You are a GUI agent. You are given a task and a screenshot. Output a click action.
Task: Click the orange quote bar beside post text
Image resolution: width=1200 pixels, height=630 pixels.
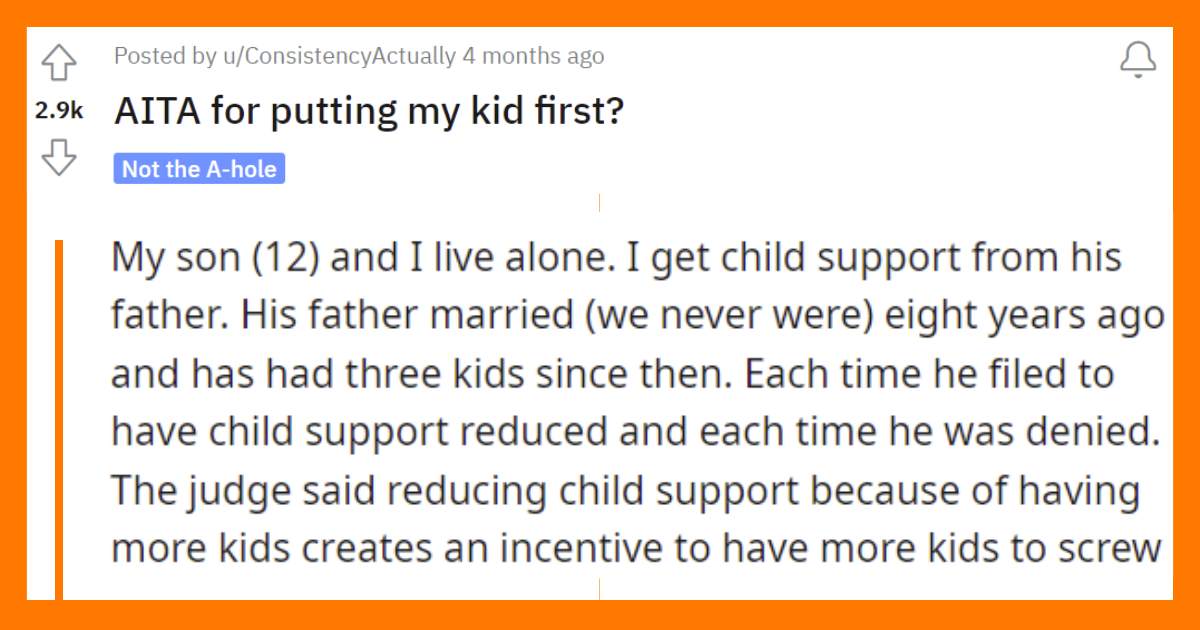(59, 420)
